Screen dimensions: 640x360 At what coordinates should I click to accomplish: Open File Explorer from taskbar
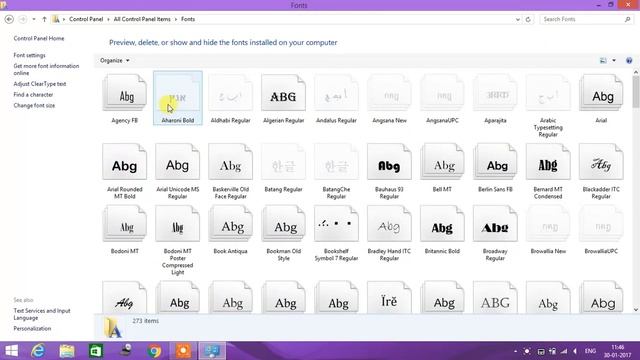pos(67,351)
